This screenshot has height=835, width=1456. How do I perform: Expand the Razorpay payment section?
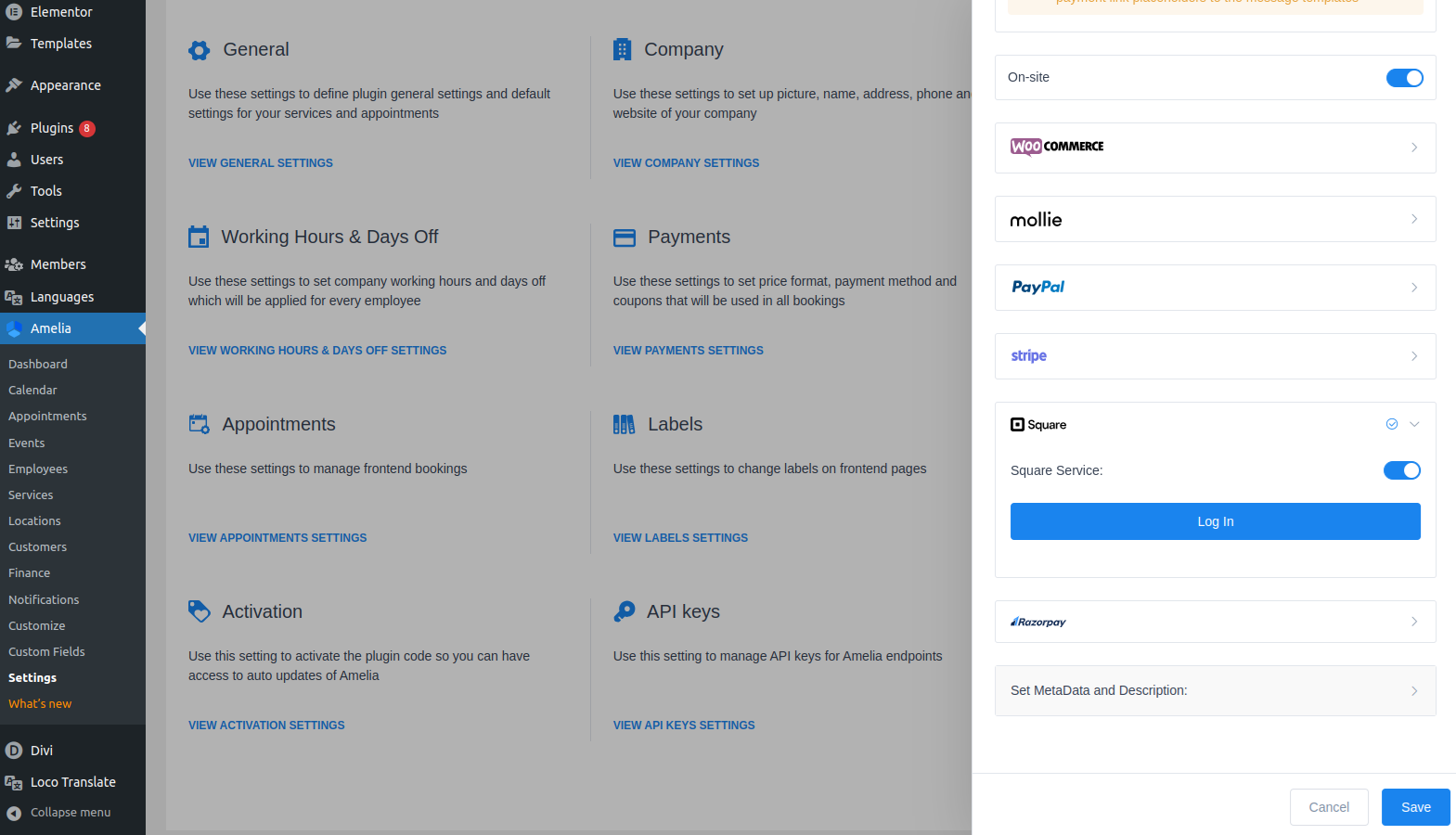(1216, 622)
